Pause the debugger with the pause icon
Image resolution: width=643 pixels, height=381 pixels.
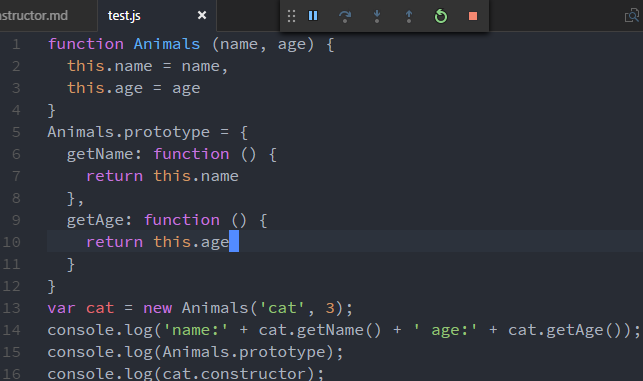click(313, 16)
